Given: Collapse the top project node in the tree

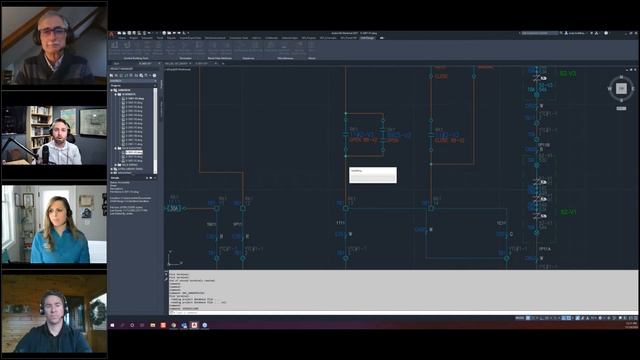Looking at the screenshot, I should pos(112,90).
